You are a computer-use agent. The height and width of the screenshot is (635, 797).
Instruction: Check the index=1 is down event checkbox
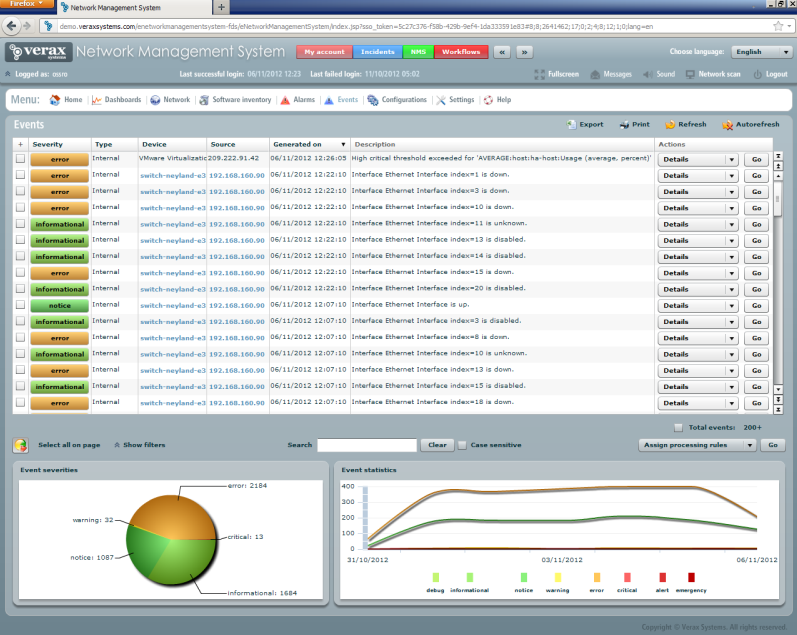pyautogui.click(x=20, y=175)
